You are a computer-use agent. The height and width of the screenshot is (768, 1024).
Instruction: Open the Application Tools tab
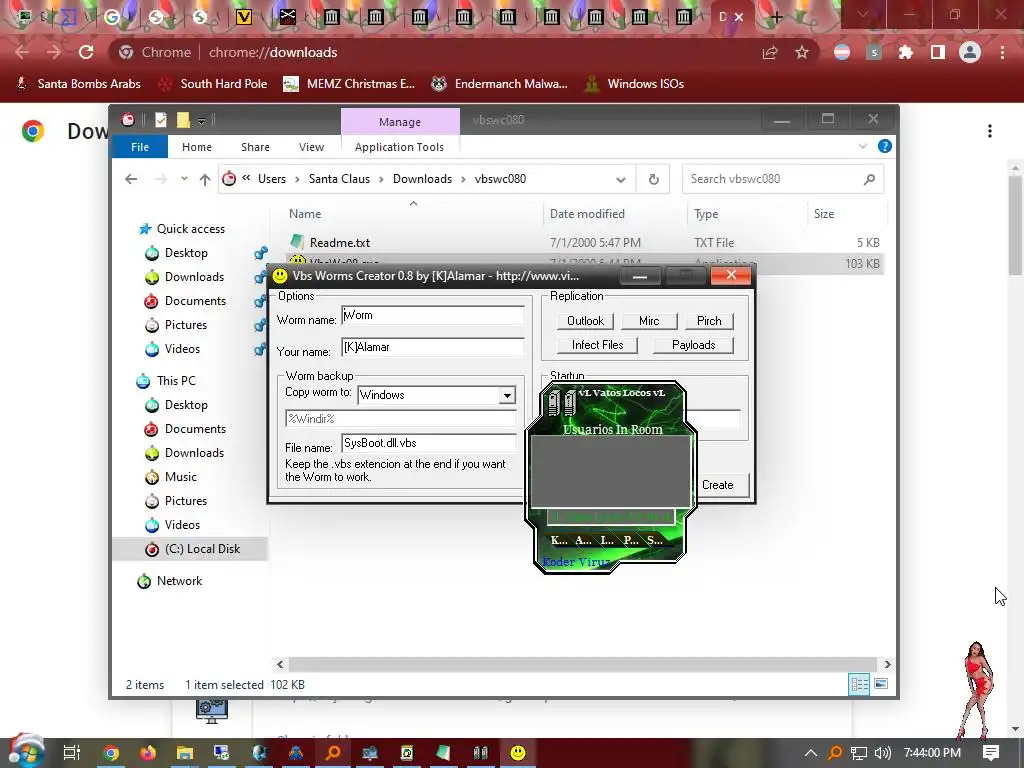pyautogui.click(x=399, y=147)
